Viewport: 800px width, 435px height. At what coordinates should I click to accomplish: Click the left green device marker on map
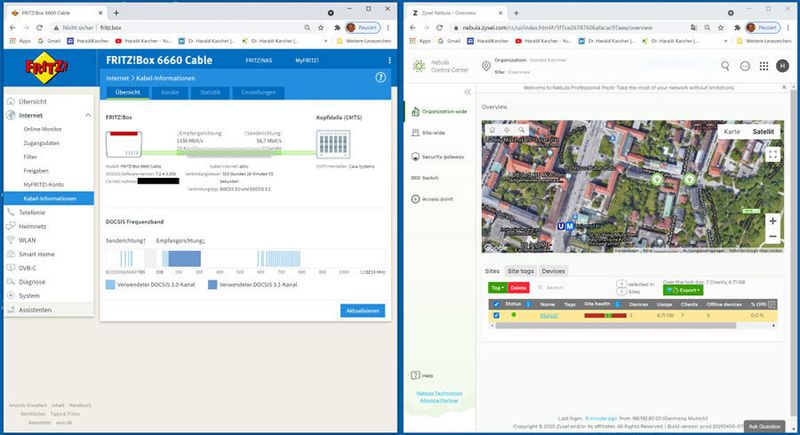pyautogui.click(x=657, y=179)
